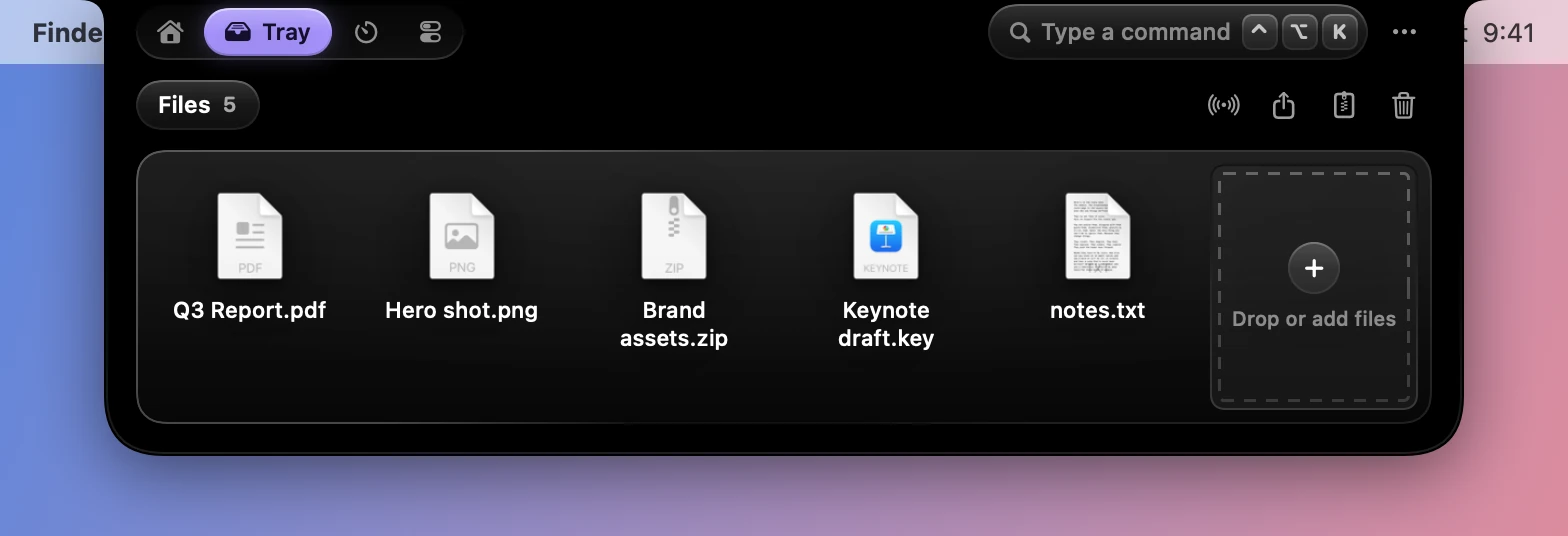1568x536 pixels.
Task: Select the notes.txt file icon
Action: click(x=1098, y=236)
